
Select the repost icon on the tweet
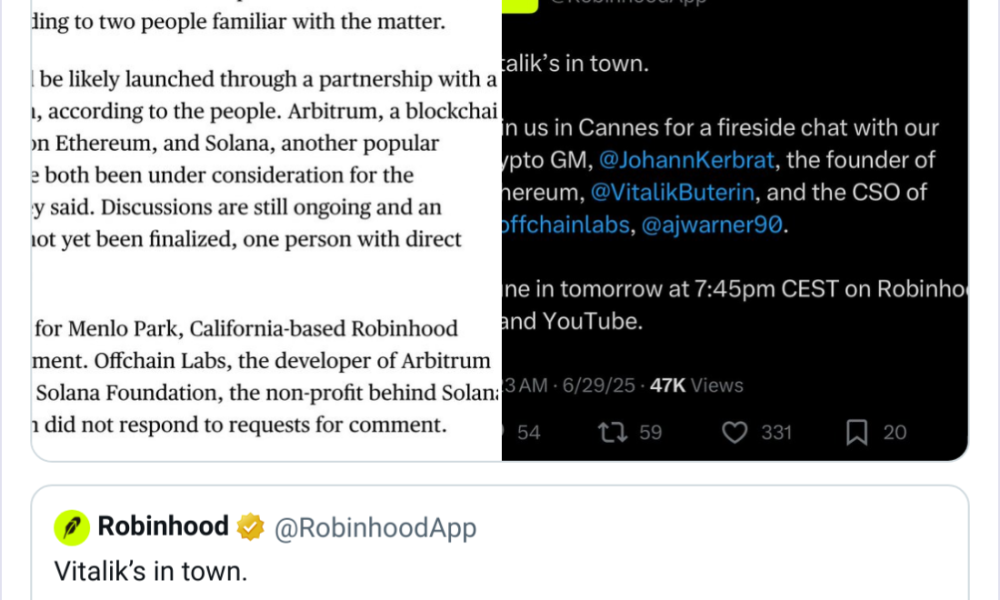613,432
